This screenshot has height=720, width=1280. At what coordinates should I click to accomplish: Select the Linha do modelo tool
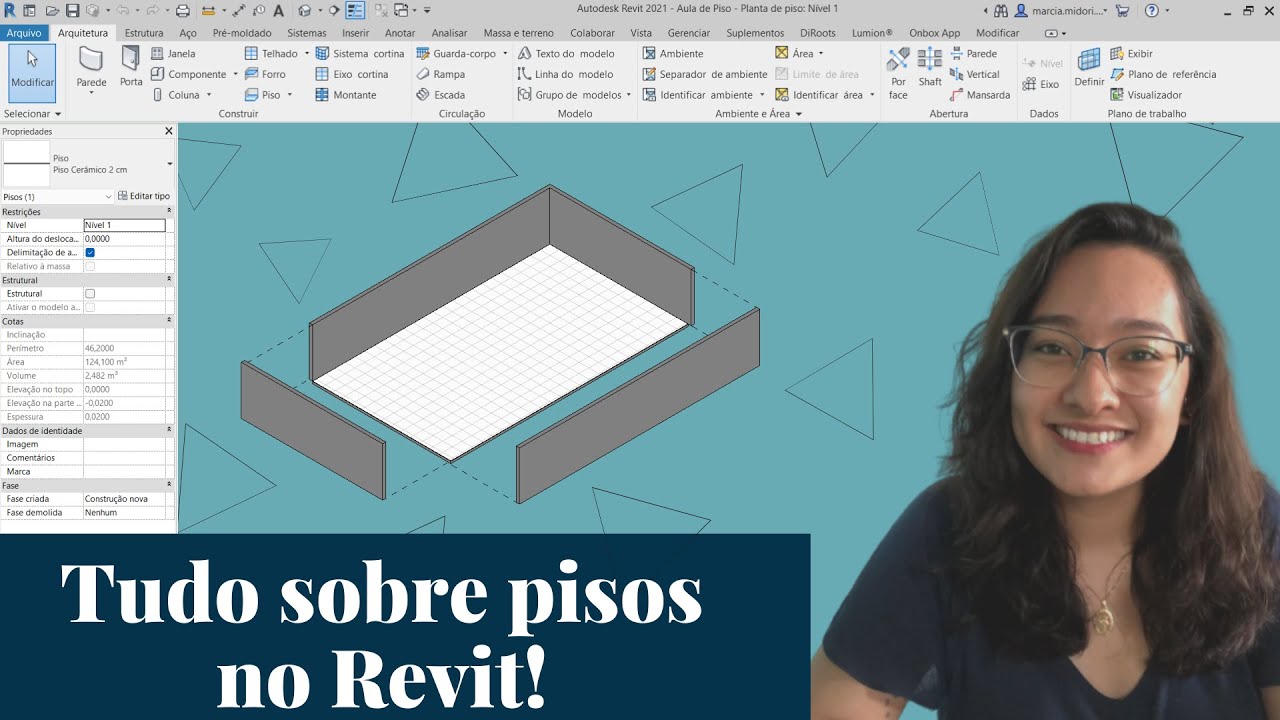(x=565, y=74)
